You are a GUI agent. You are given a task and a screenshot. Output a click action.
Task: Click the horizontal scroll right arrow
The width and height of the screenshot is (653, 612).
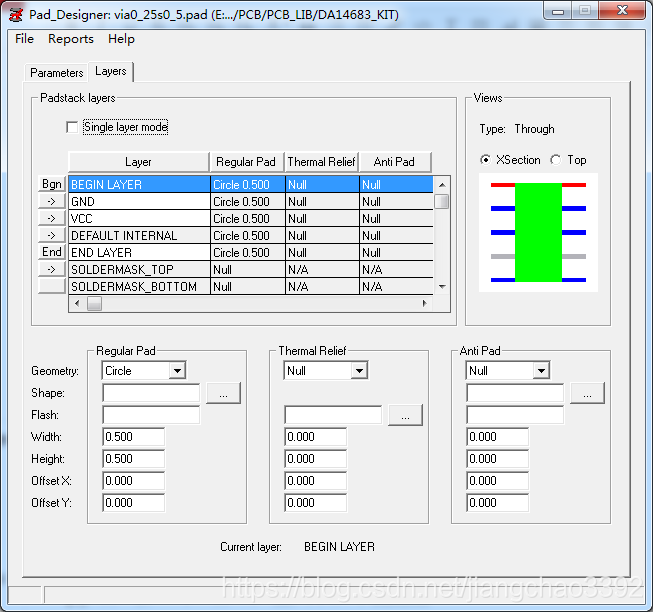pyautogui.click(x=424, y=303)
